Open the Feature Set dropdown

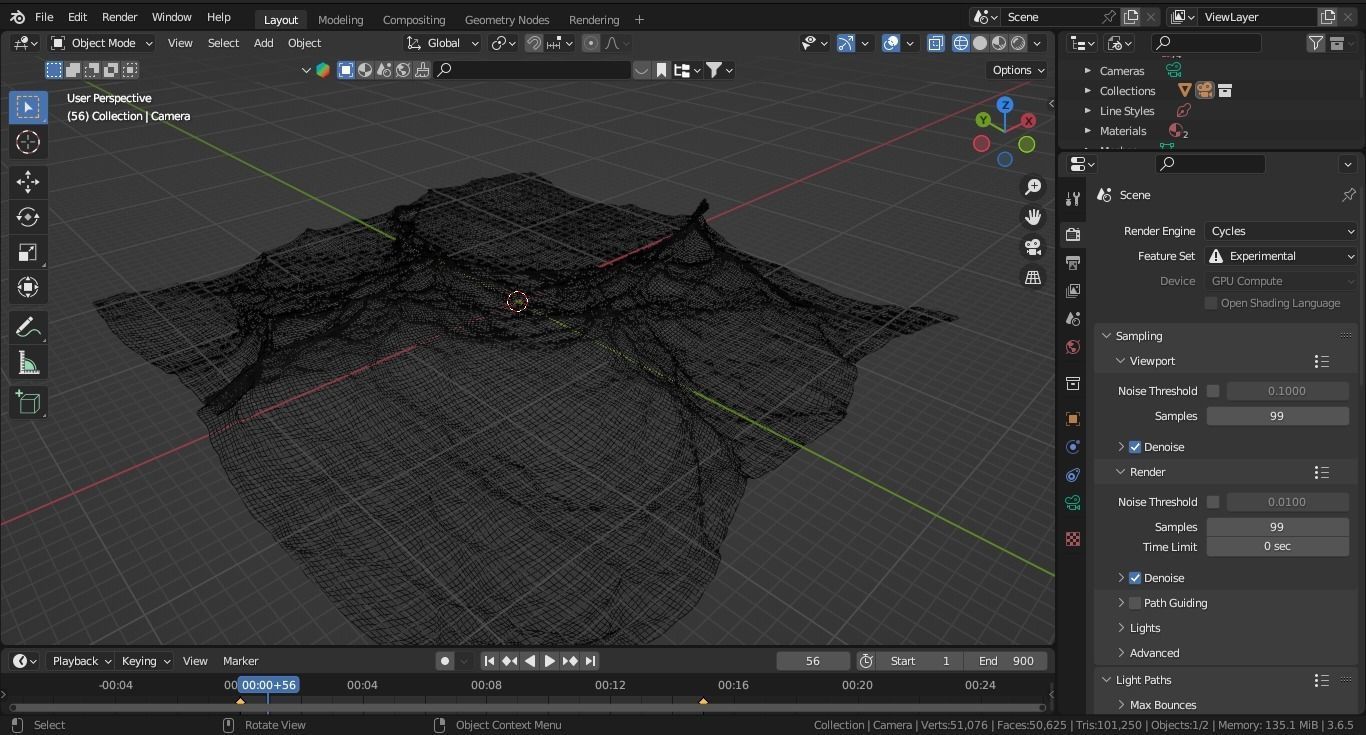point(1281,256)
